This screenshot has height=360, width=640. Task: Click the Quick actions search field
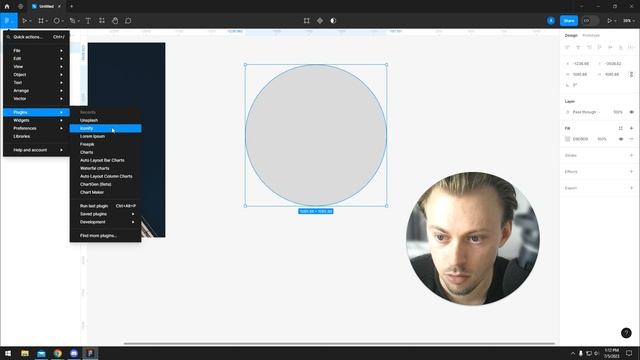click(36, 37)
